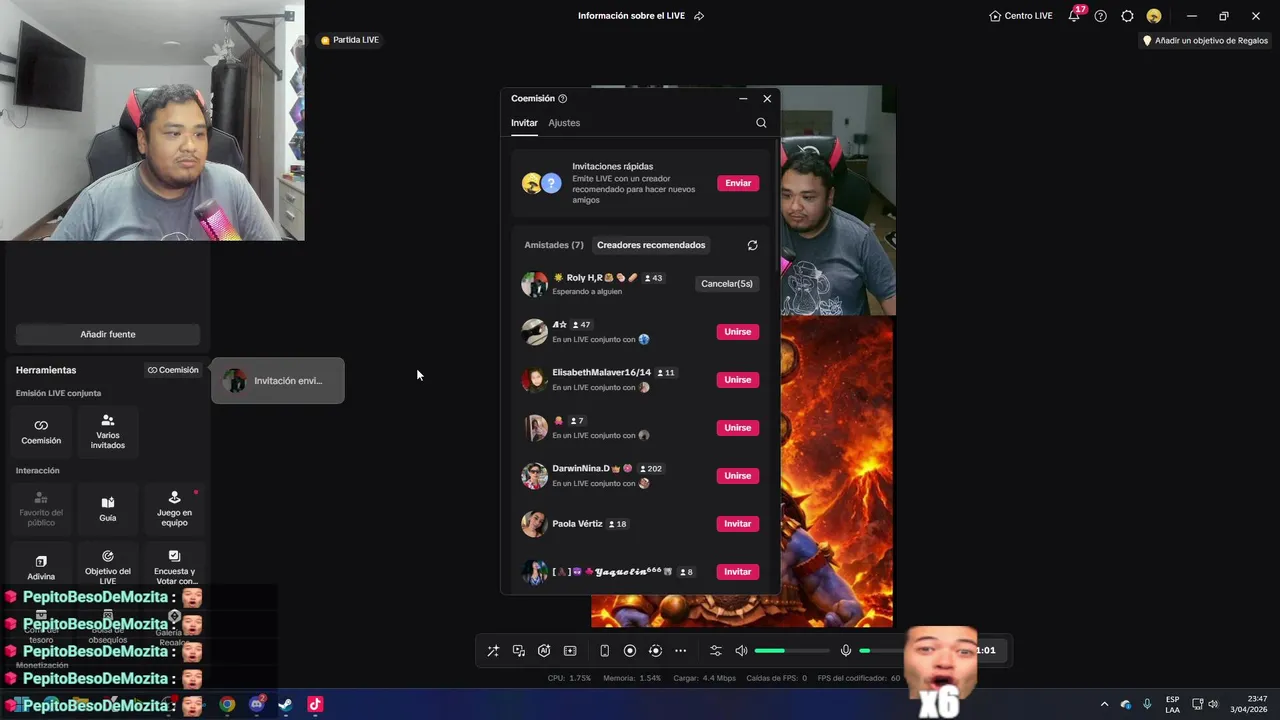Join ElisabethMalaver16/14's LIVE

(738, 380)
